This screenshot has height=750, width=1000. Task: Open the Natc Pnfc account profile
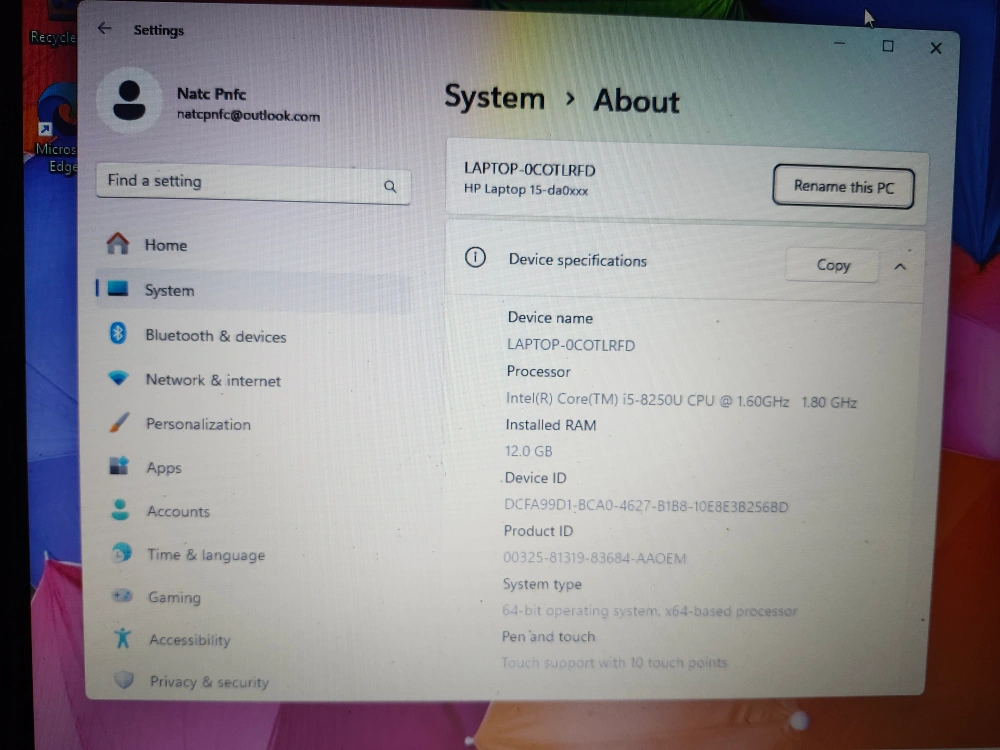[210, 103]
